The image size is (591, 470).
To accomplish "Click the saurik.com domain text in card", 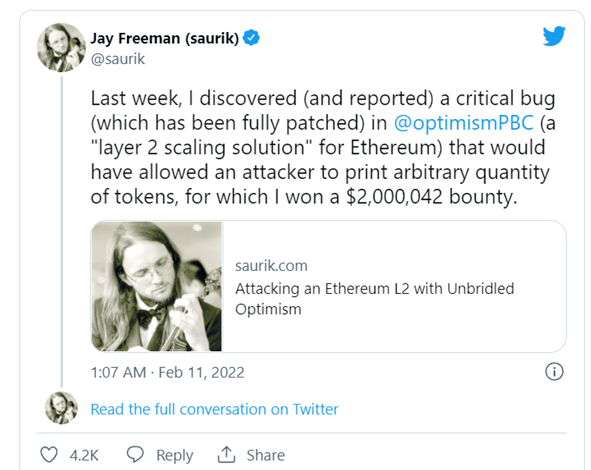I will pos(271,266).
